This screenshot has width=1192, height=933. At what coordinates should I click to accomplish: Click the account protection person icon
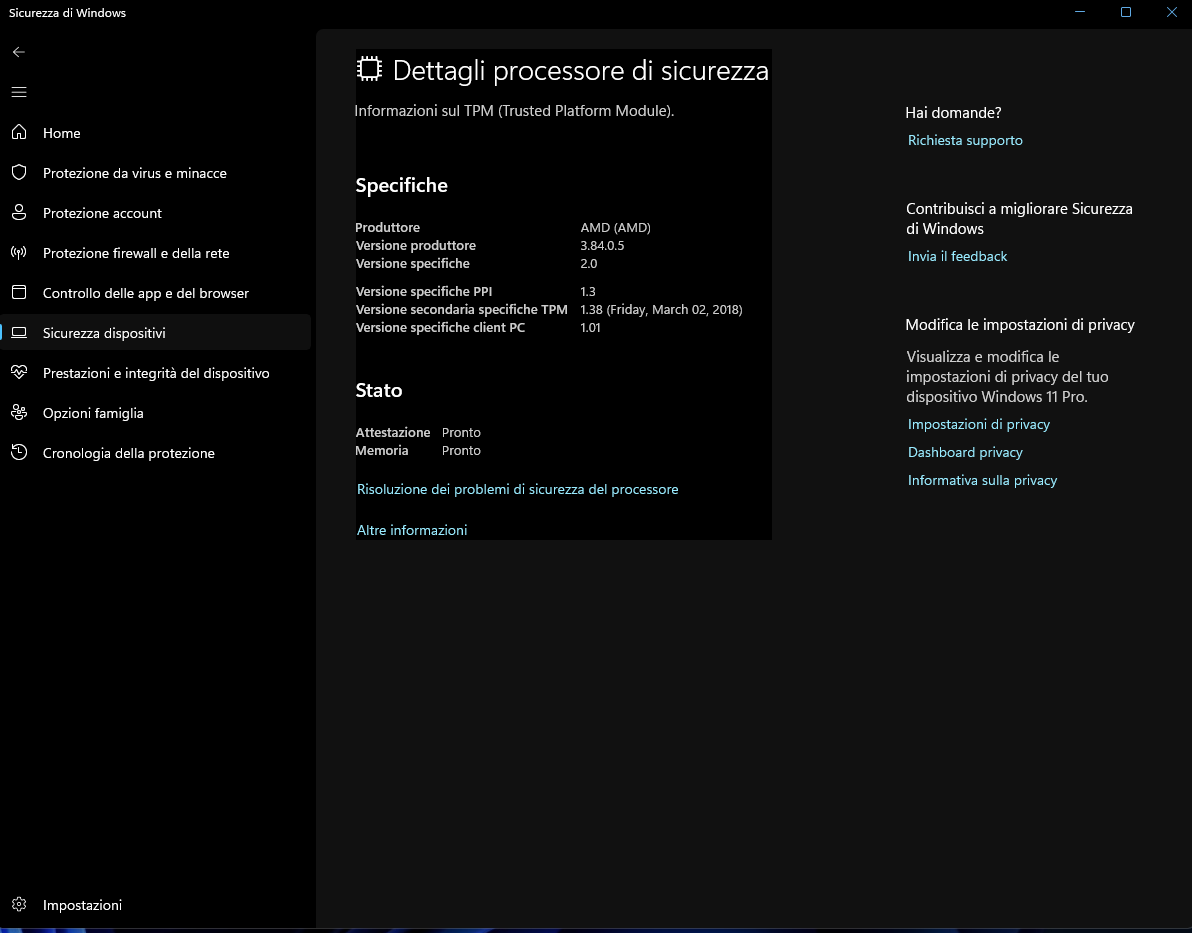click(x=19, y=213)
